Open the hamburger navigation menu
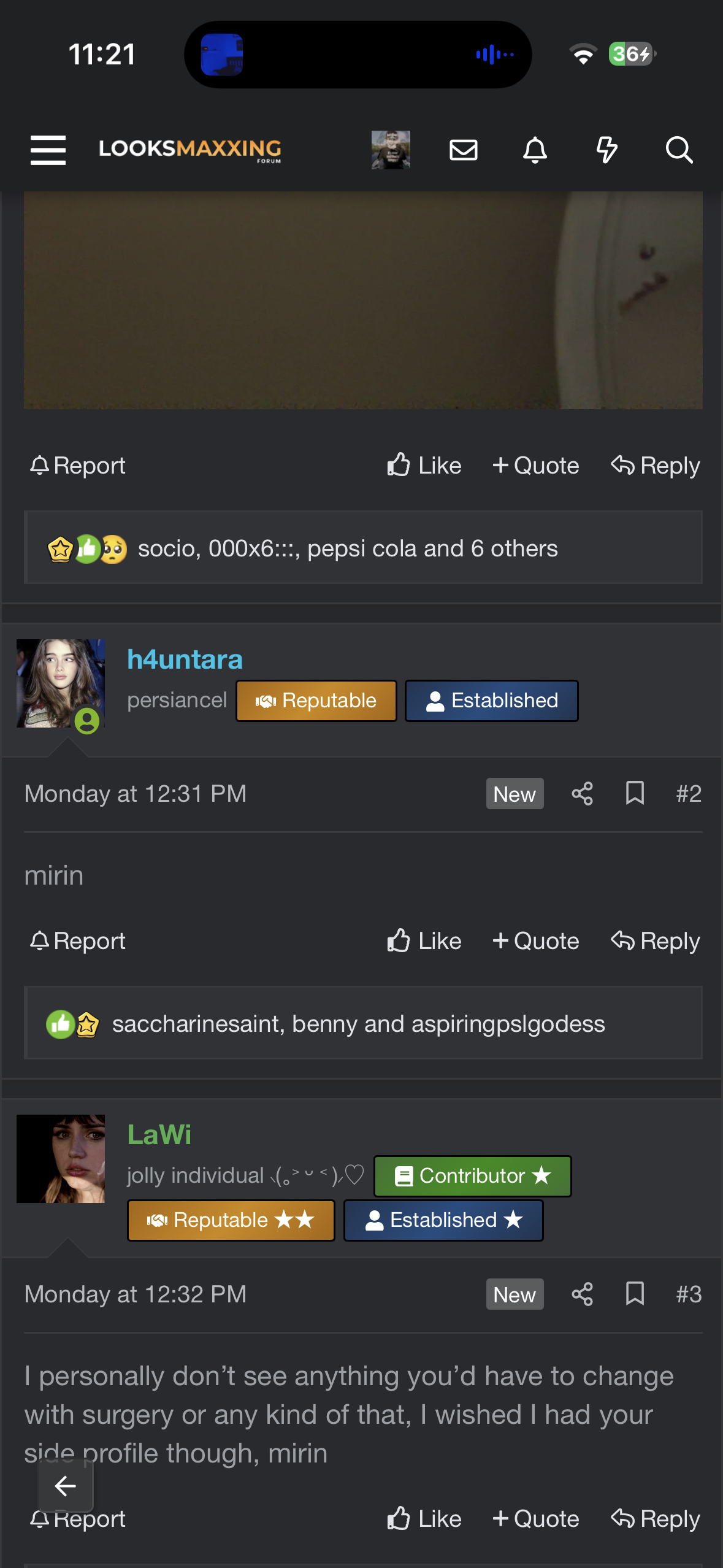 tap(48, 150)
